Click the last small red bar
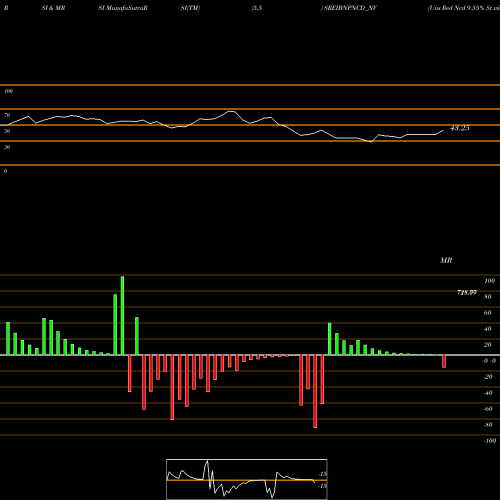 (444, 361)
